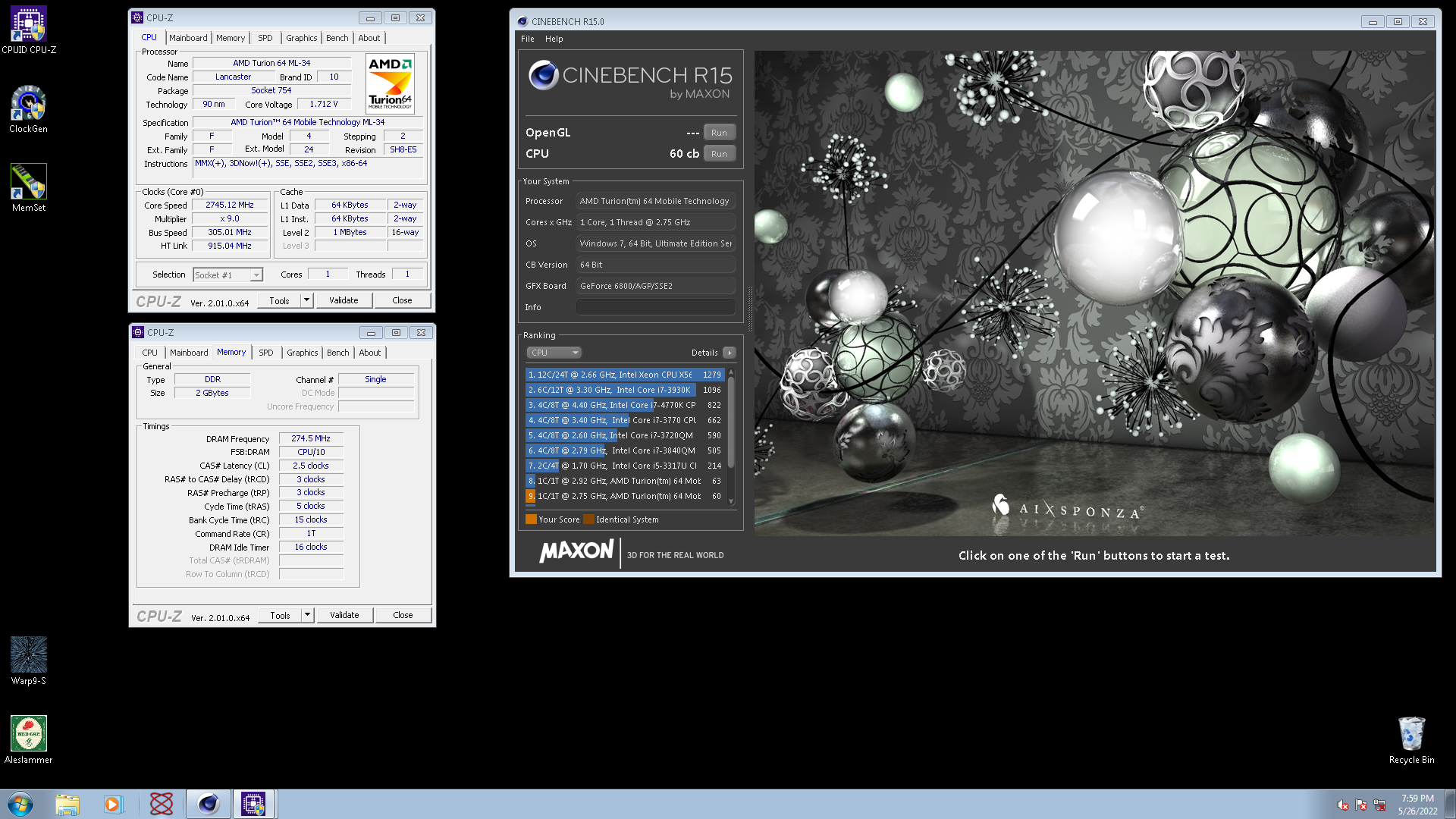Click the CPU-Z title bar icon in top window

137,17
